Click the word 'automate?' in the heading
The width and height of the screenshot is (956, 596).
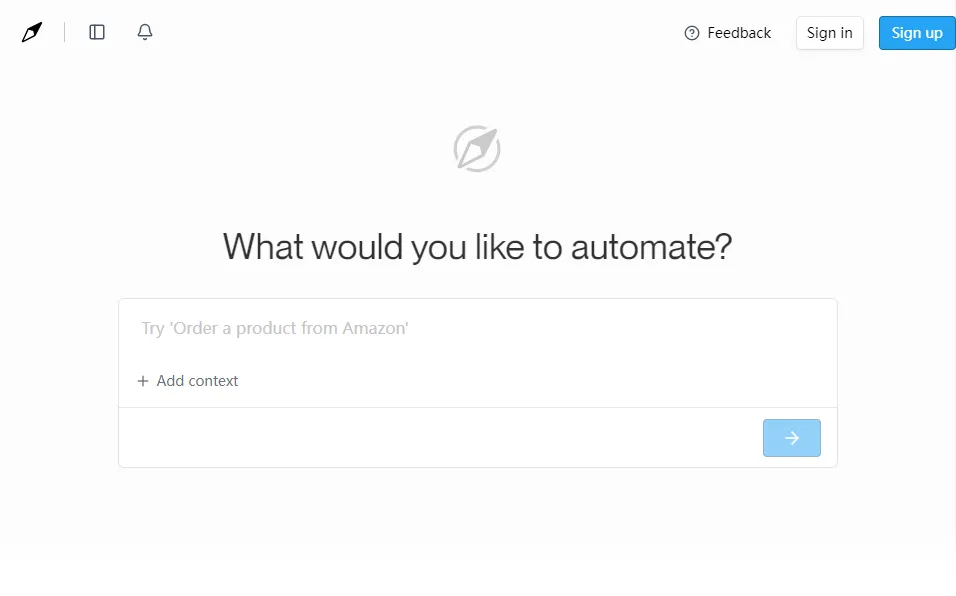tap(651, 246)
